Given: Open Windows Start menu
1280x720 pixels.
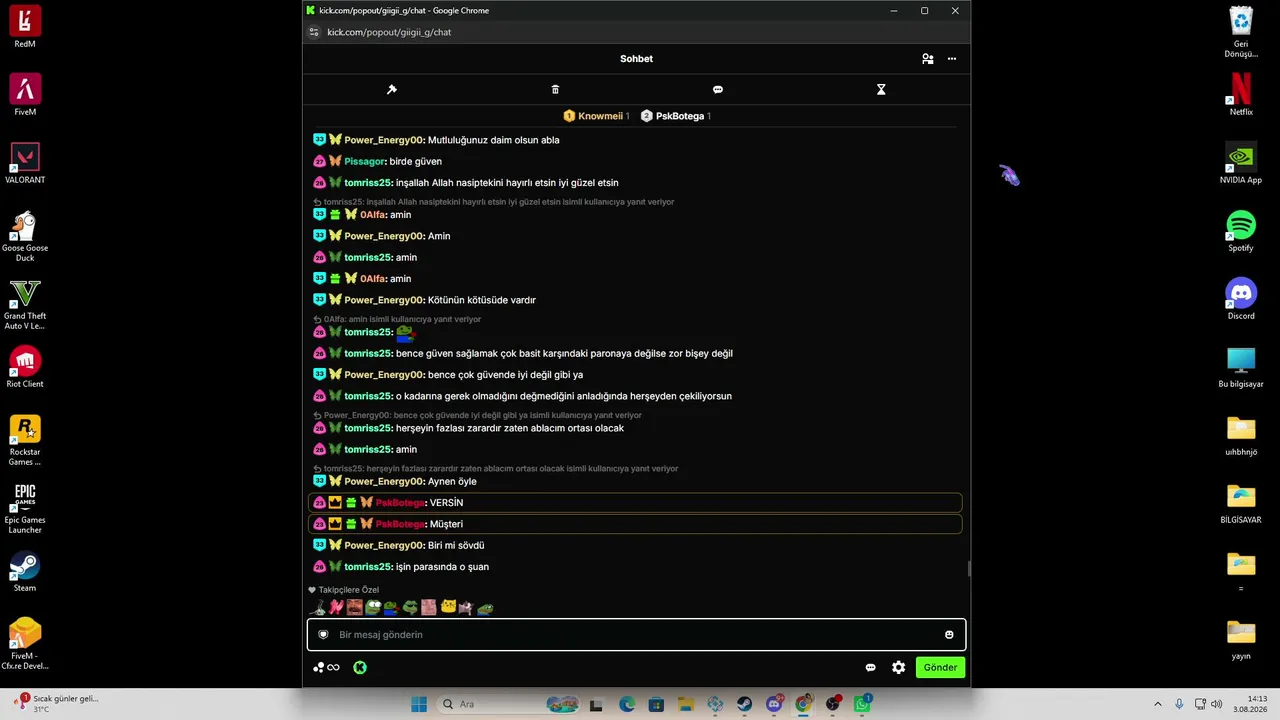Looking at the screenshot, I should [419, 704].
